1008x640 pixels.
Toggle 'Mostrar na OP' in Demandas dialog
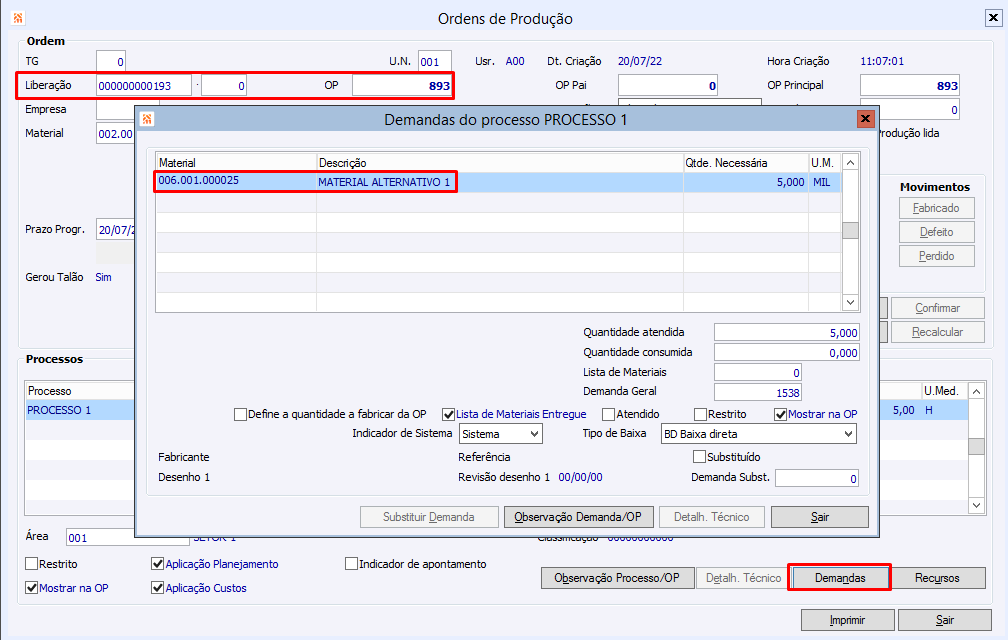pyautogui.click(x=780, y=414)
